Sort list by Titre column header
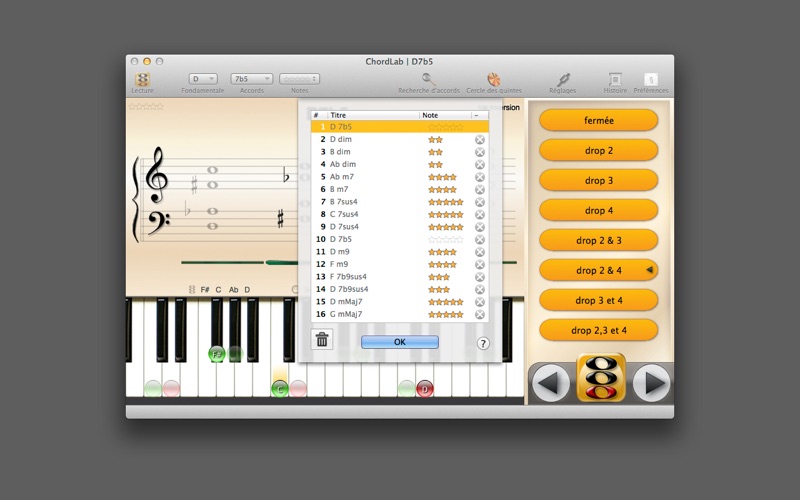This screenshot has width=800, height=500. [372, 115]
